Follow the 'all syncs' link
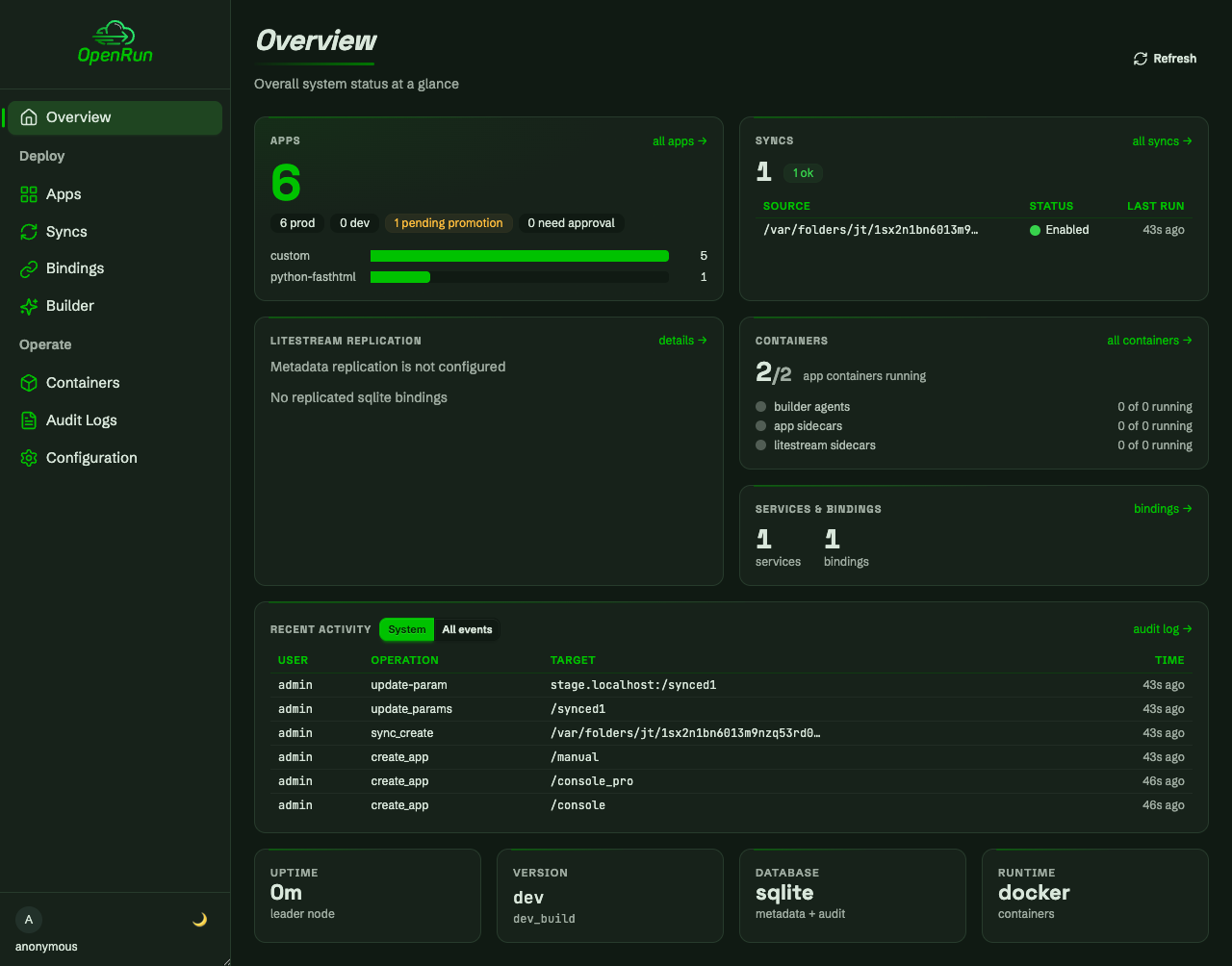1232x966 pixels. 1162,141
